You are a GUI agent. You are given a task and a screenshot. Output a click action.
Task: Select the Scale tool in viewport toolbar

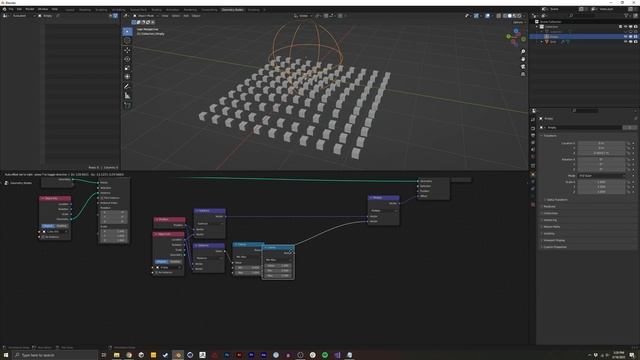(127, 68)
